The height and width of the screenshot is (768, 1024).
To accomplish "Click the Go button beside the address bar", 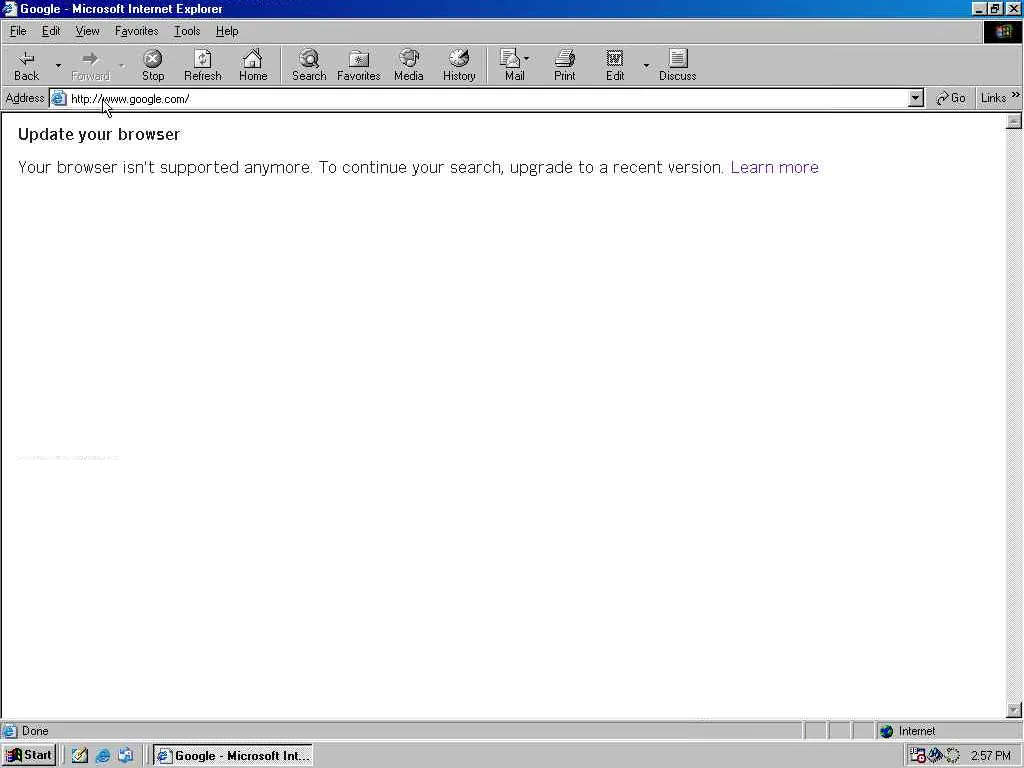I will tap(951, 99).
